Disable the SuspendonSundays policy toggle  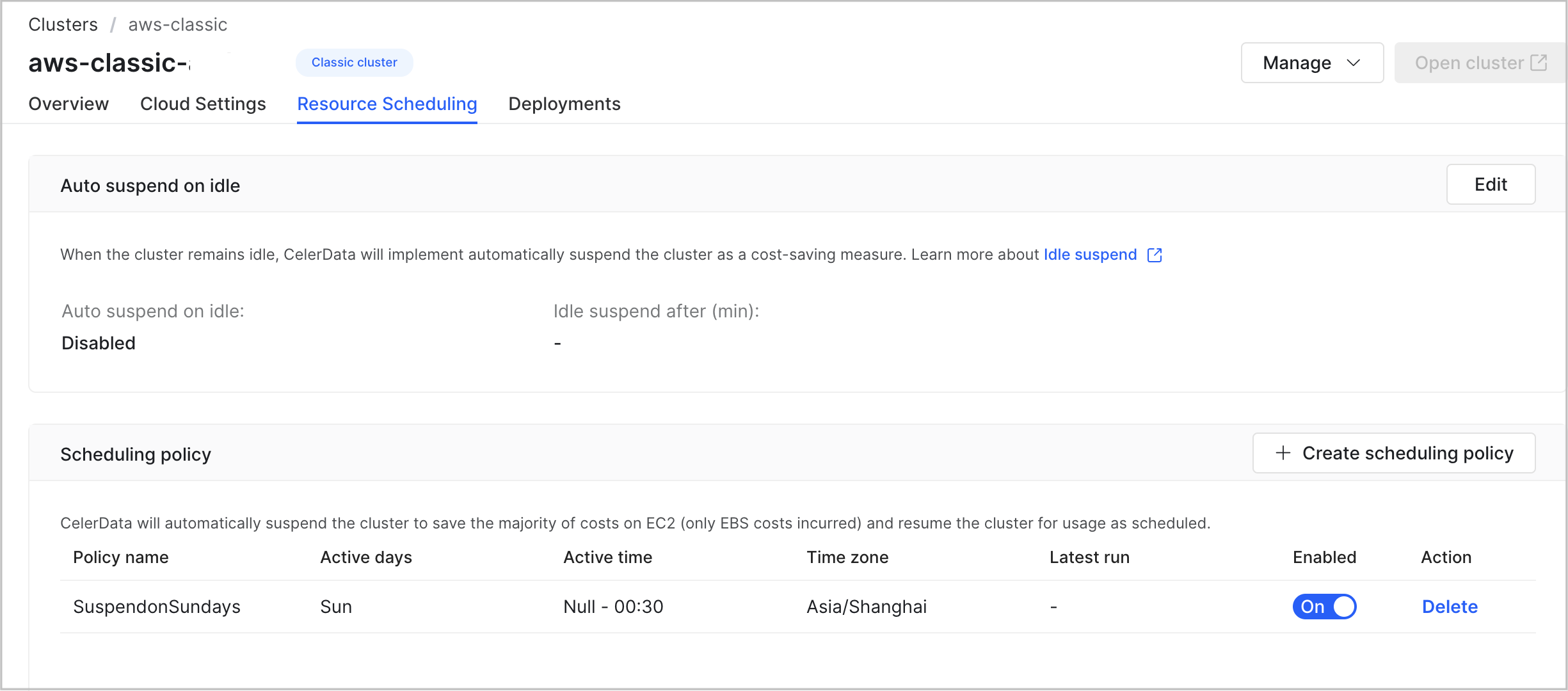click(1324, 607)
